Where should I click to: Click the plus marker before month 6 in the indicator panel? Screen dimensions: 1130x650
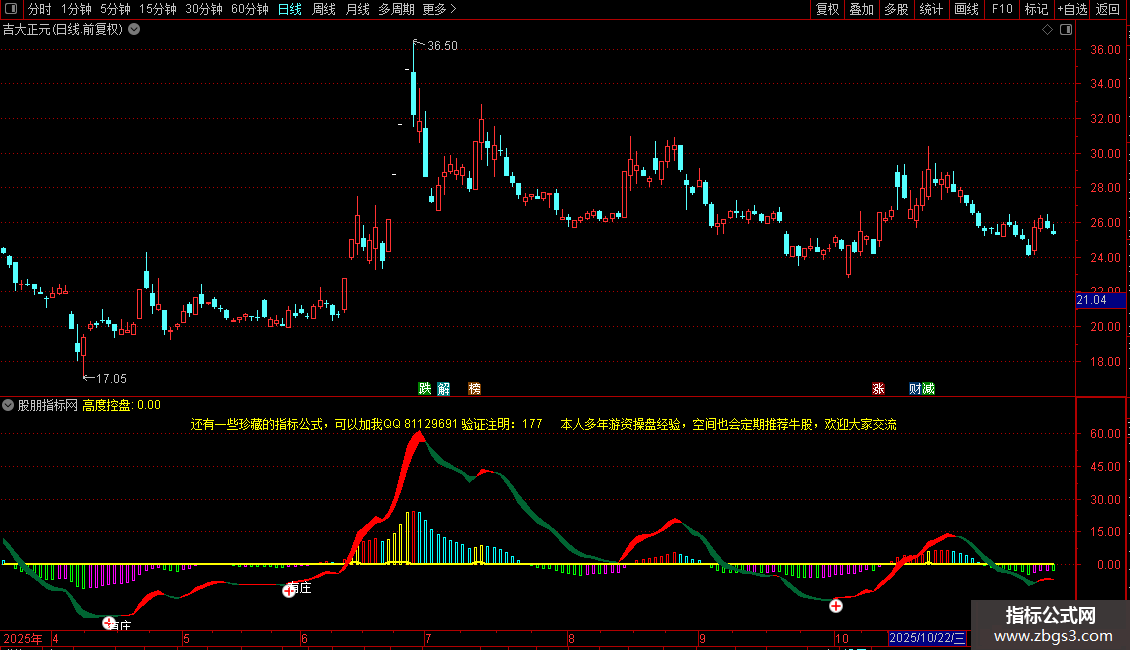[288, 591]
